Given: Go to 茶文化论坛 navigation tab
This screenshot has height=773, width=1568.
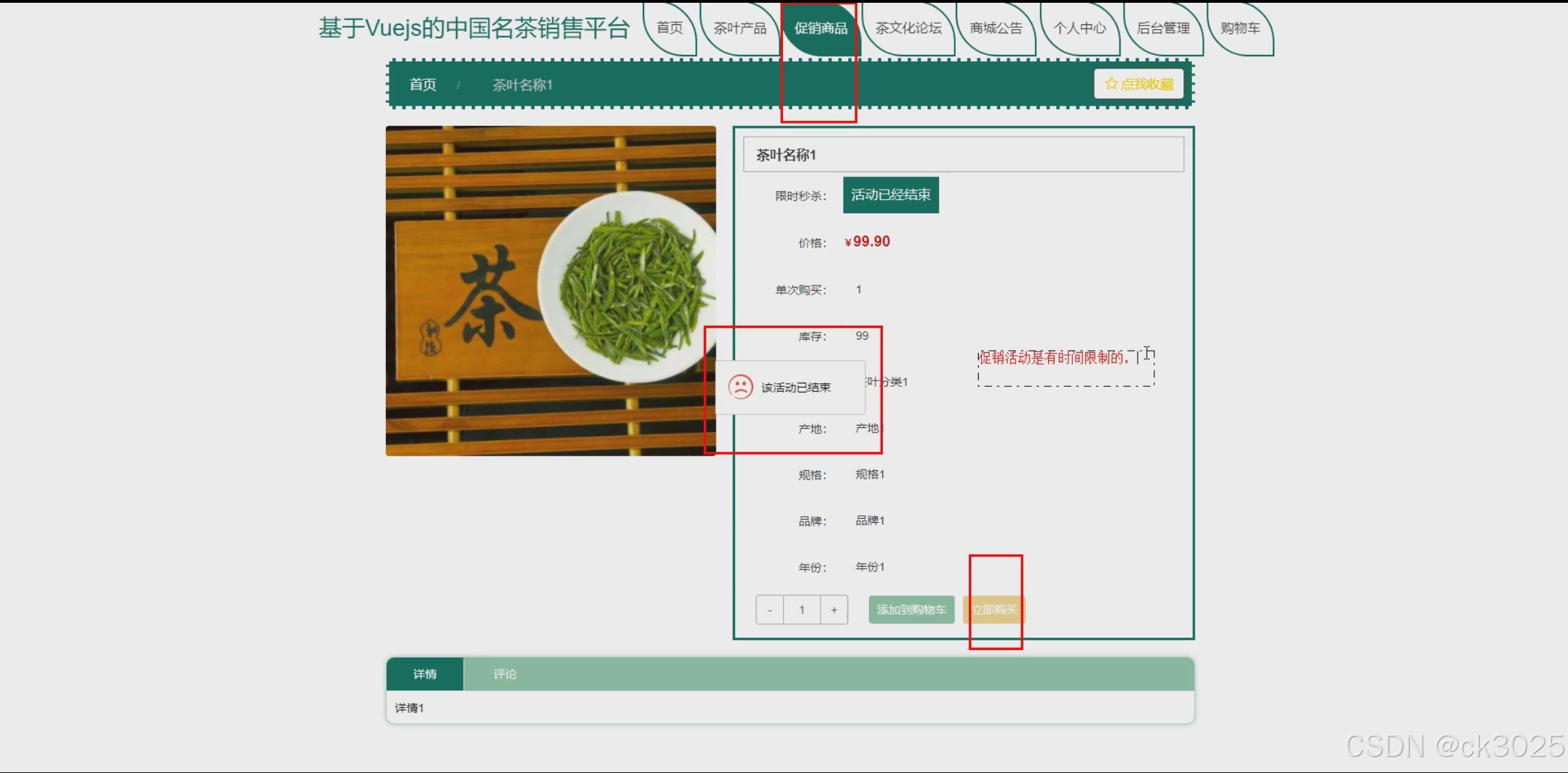Looking at the screenshot, I should 908,28.
